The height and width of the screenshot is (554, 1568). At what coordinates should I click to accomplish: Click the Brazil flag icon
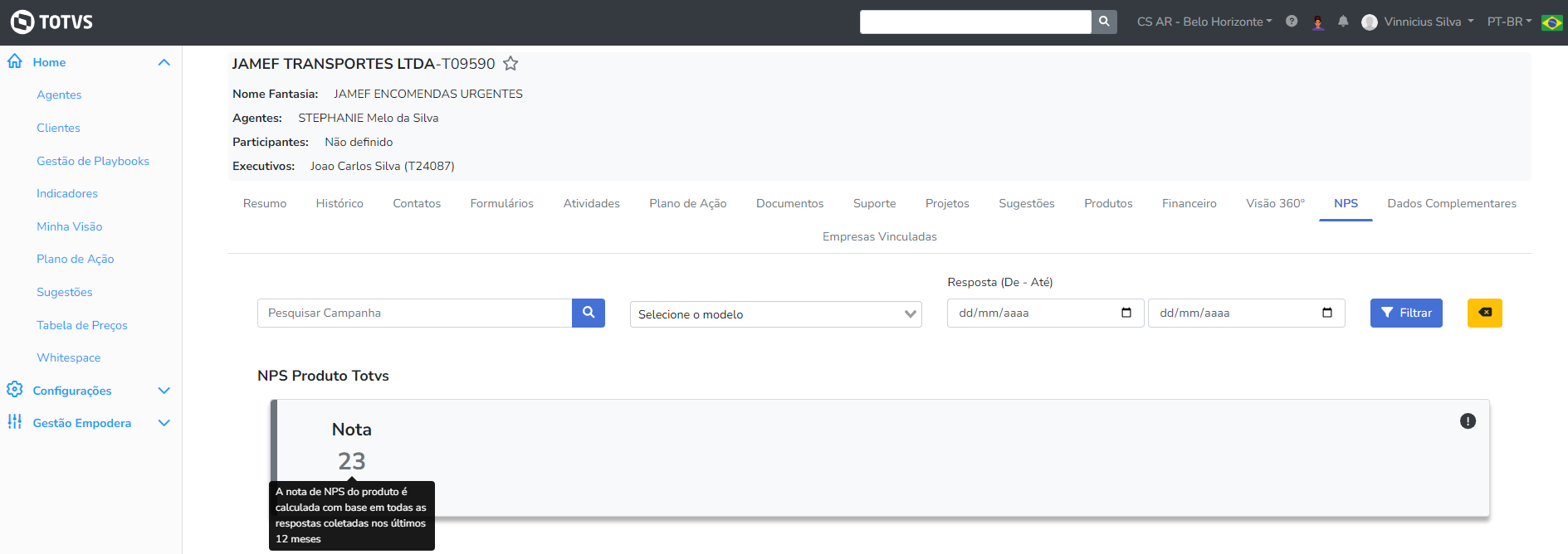click(x=1551, y=22)
